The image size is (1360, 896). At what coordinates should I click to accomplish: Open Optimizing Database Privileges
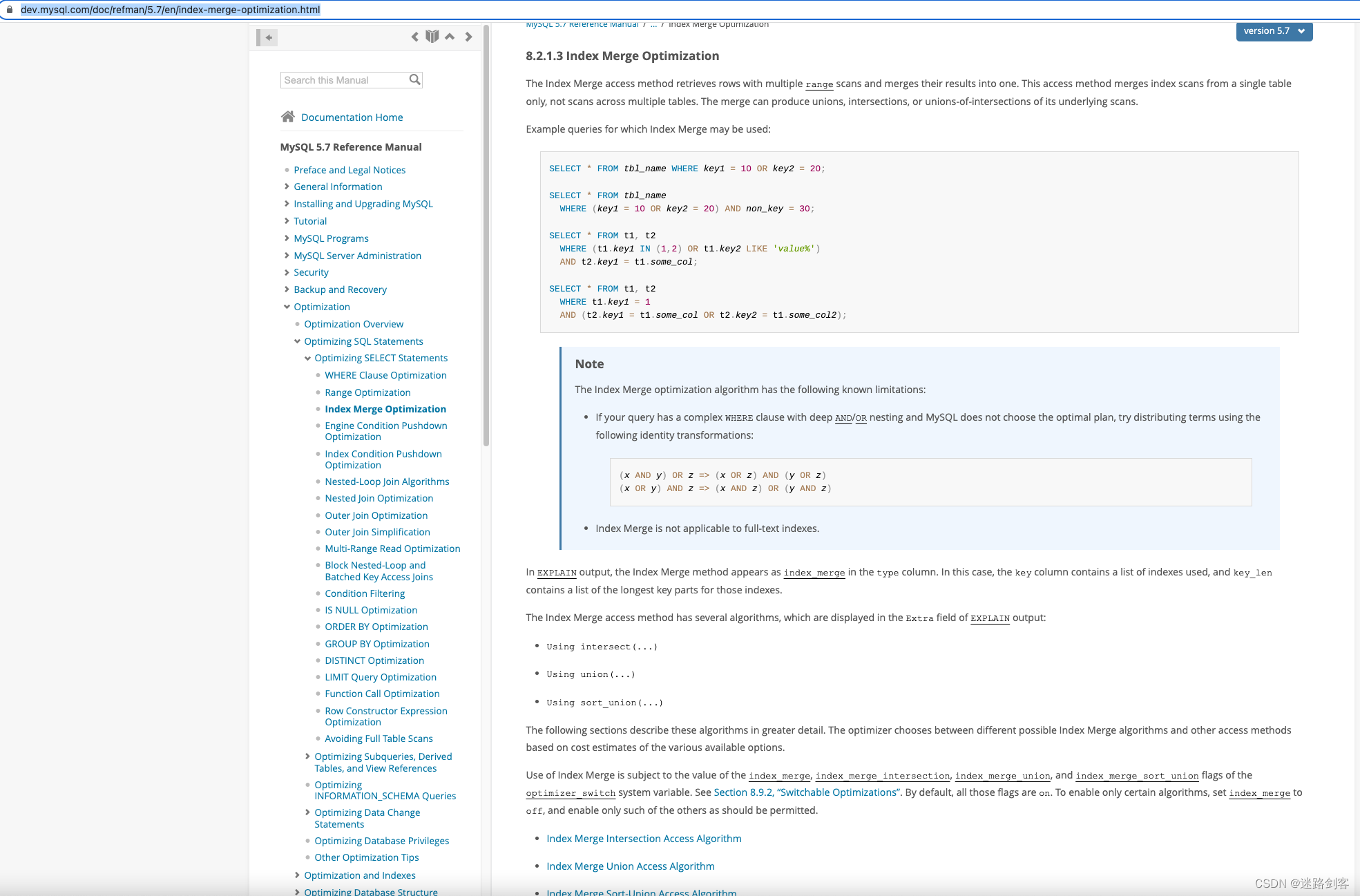[382, 841]
